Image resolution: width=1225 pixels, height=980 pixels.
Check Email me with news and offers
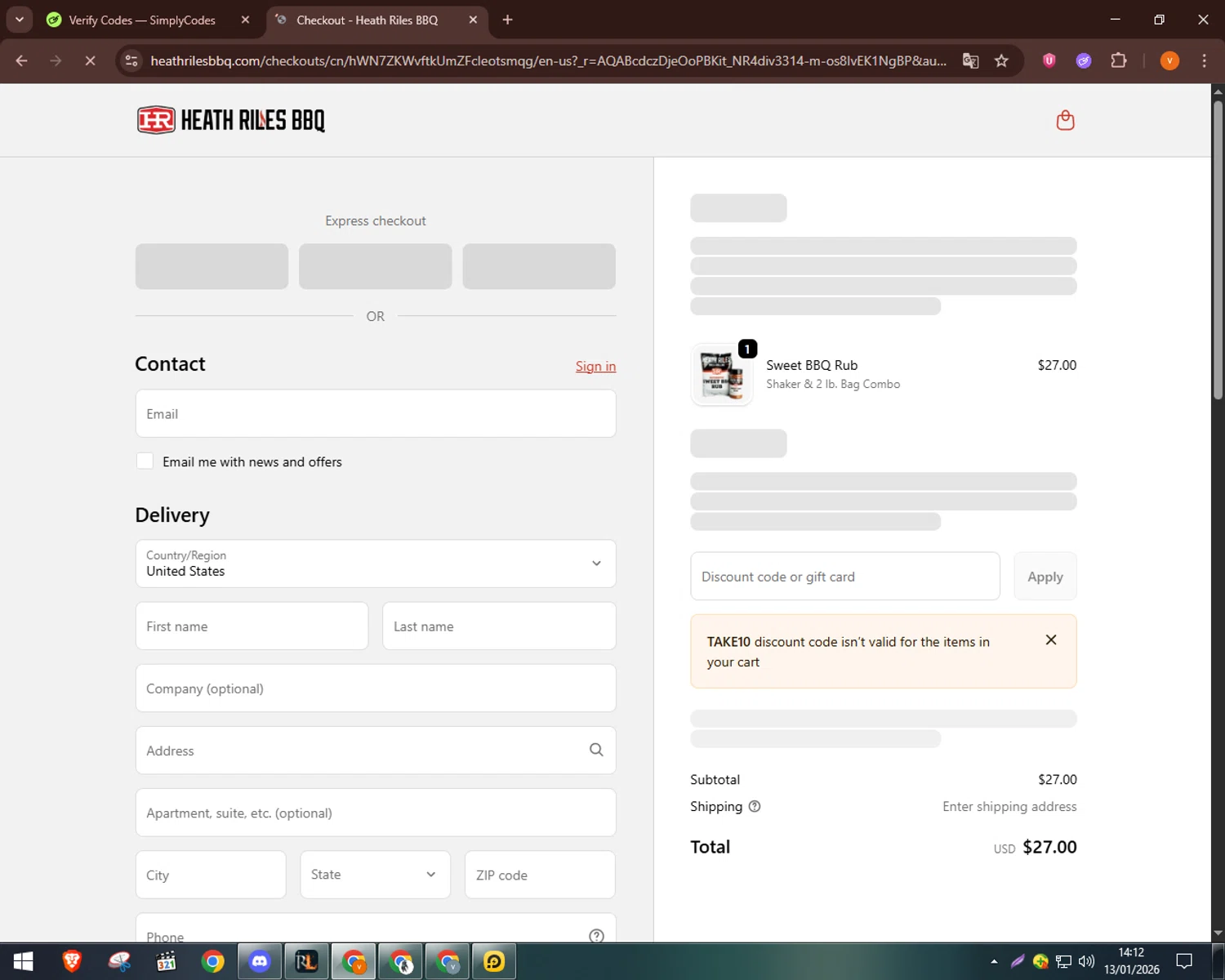click(x=145, y=461)
